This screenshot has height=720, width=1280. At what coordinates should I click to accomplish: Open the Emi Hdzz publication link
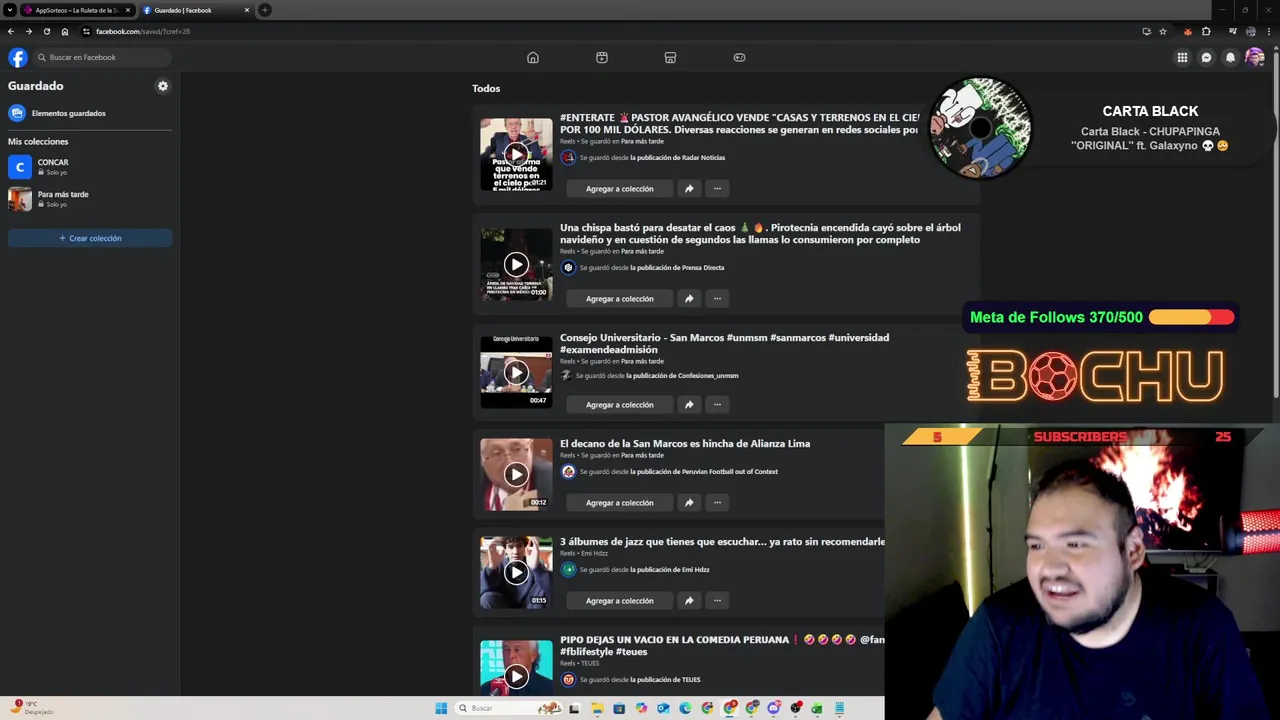click(670, 569)
